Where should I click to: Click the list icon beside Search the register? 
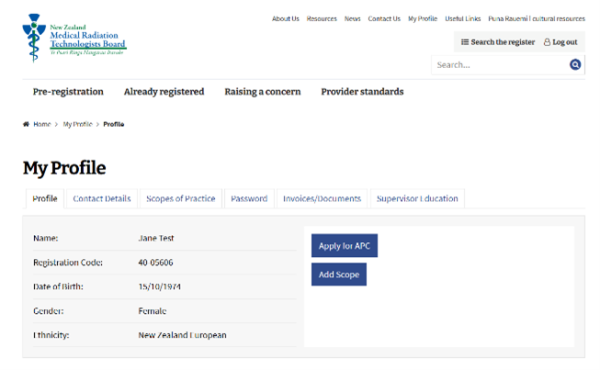465,42
